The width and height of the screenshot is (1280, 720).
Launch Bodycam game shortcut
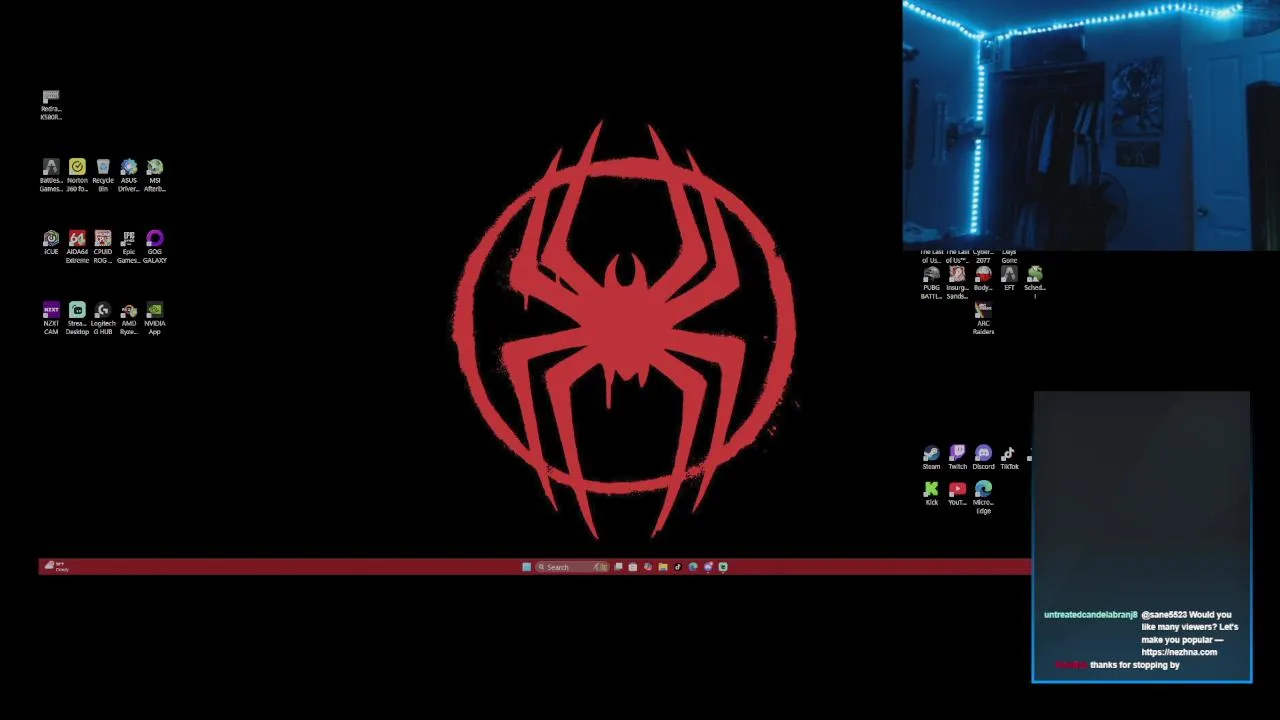coord(983,279)
